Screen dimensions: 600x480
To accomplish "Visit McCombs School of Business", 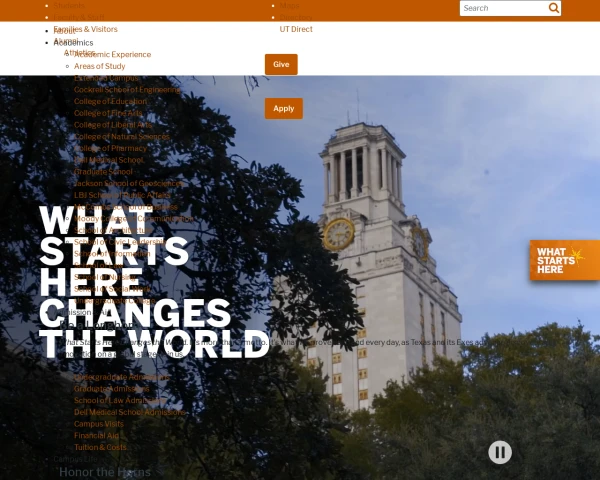I will click(126, 207).
